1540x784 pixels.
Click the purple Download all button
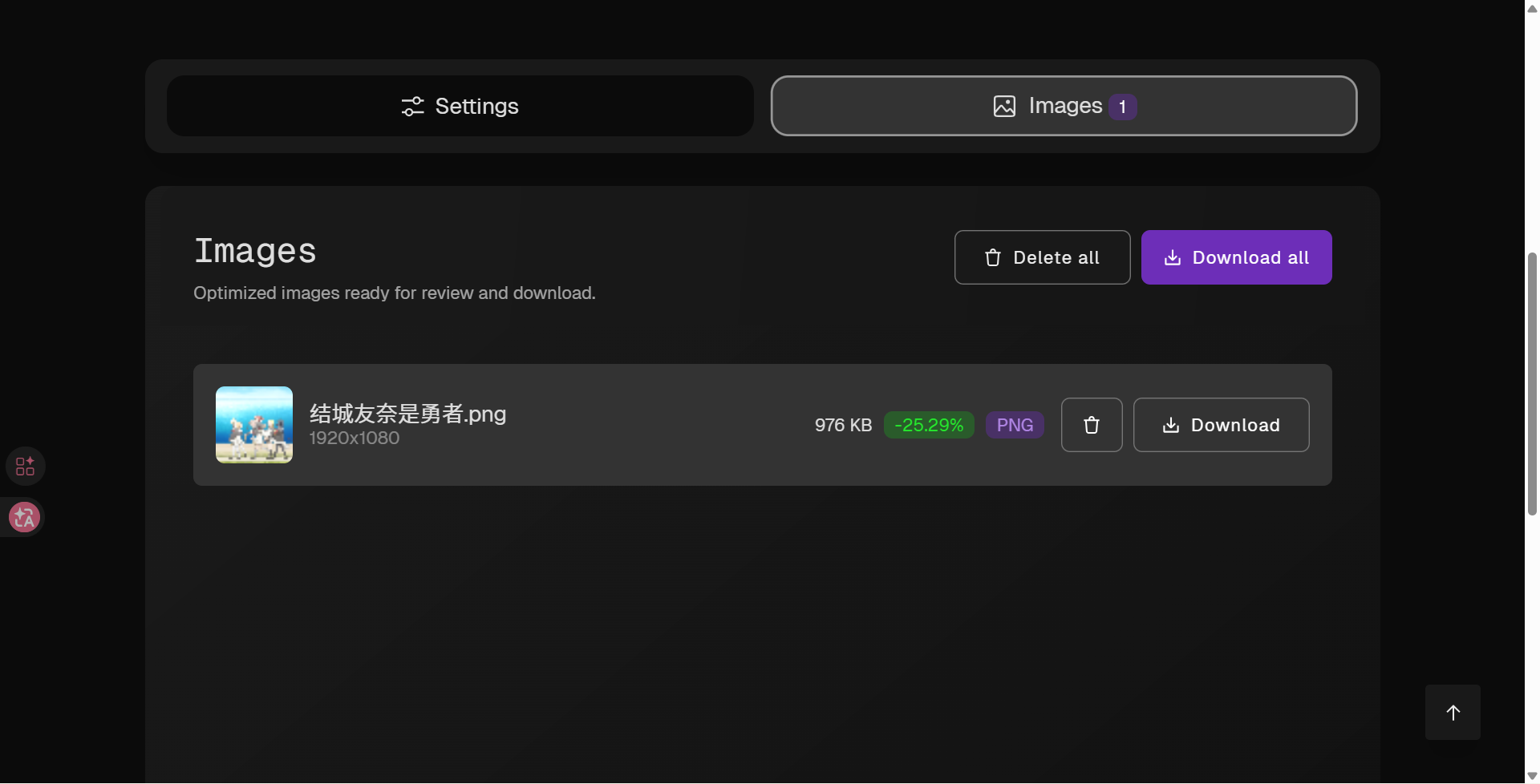click(x=1236, y=257)
